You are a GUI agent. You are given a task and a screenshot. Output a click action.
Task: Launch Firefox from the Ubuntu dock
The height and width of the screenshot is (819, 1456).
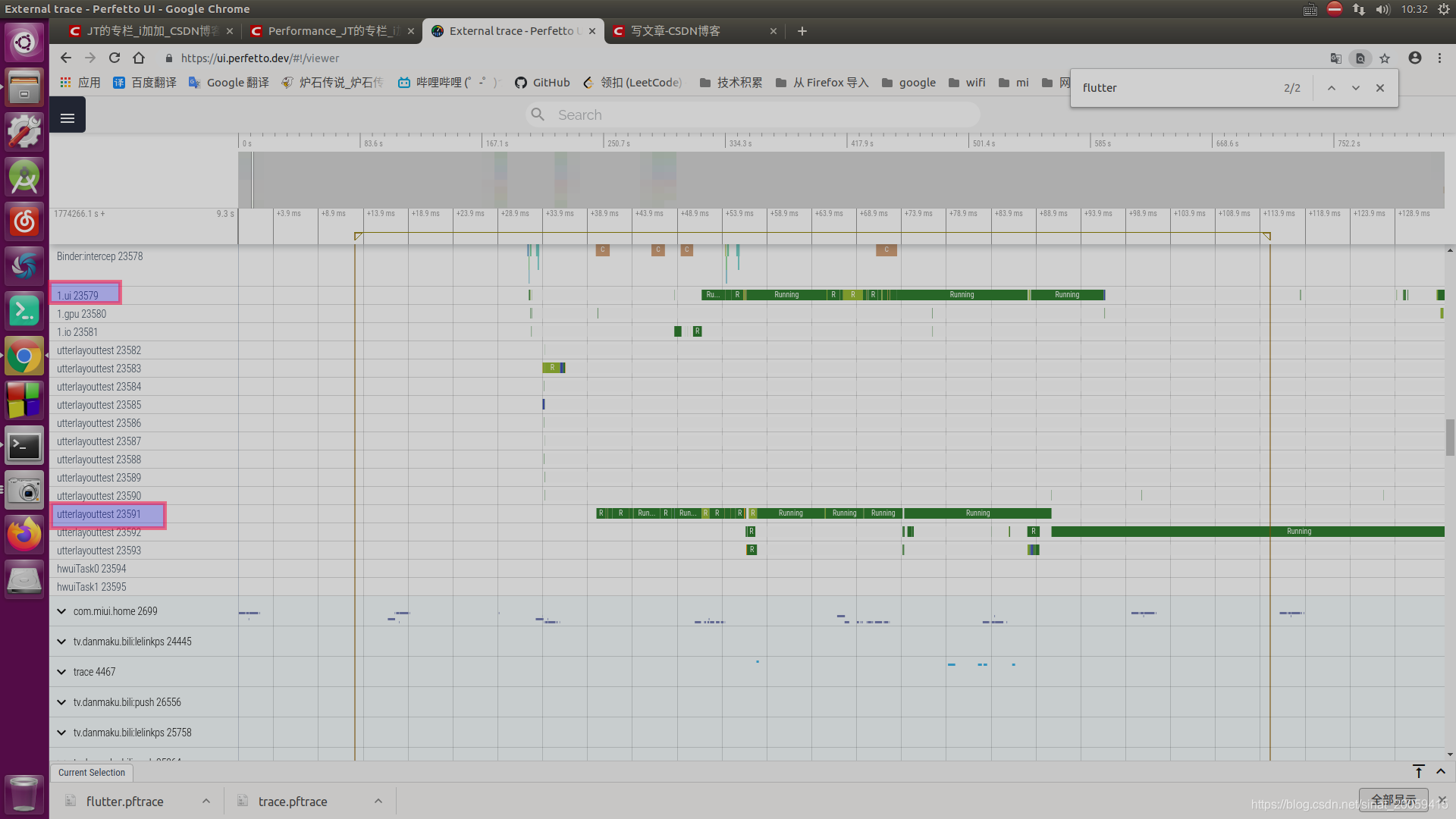pyautogui.click(x=24, y=535)
